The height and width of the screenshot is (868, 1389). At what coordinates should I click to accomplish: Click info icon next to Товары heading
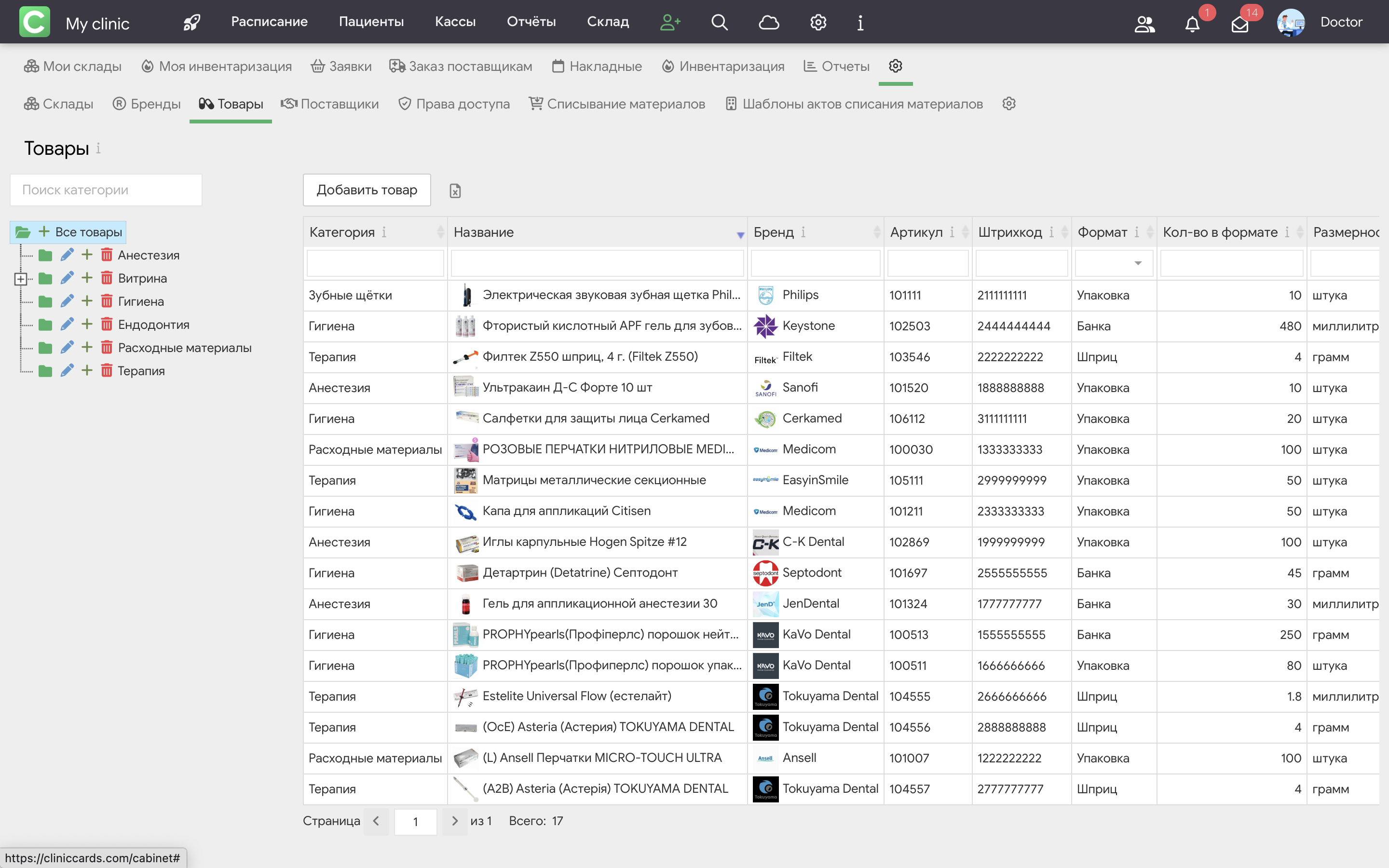(x=98, y=148)
